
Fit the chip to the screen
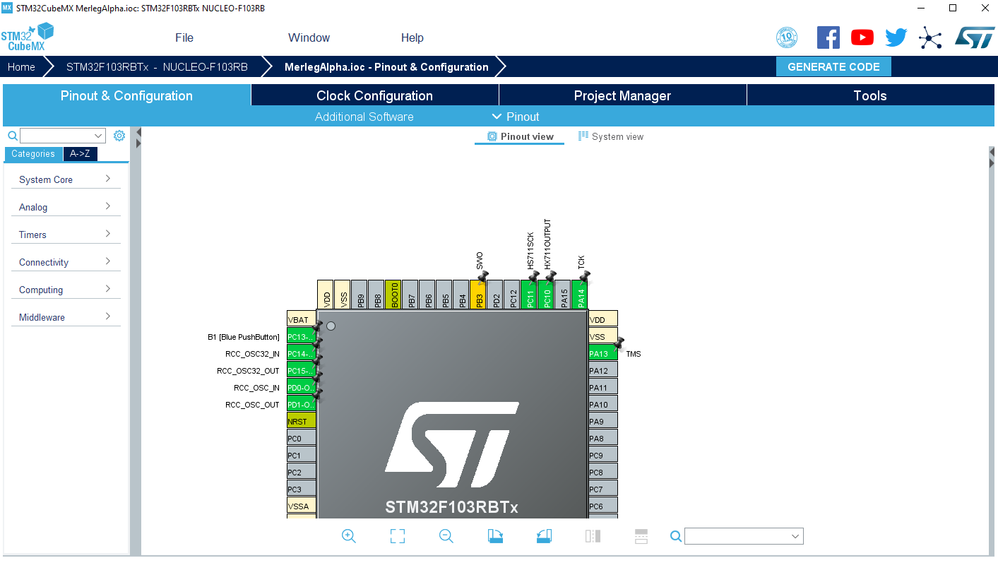[x=397, y=536]
